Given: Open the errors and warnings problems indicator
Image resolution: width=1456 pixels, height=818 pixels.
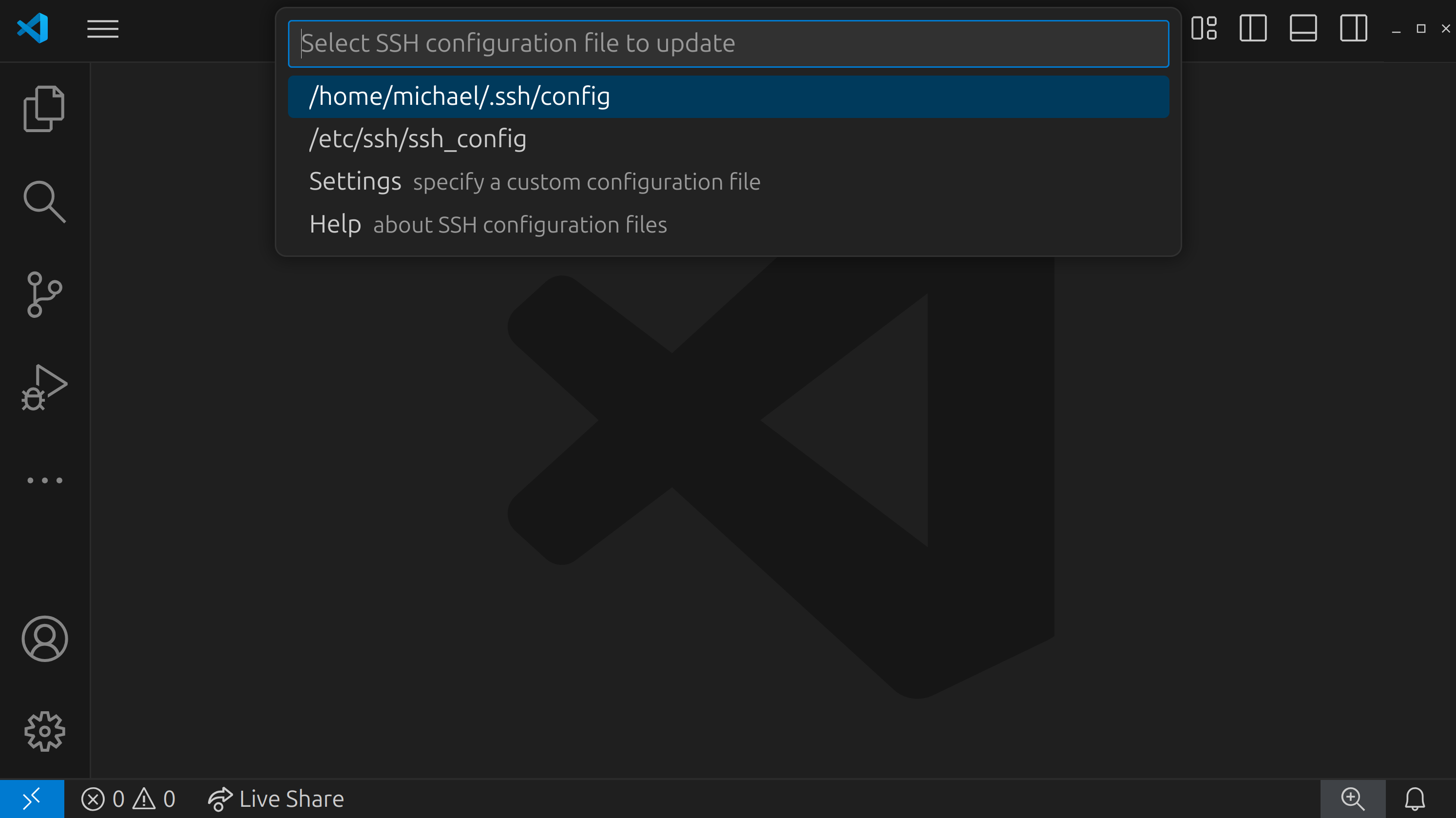Looking at the screenshot, I should [x=128, y=799].
